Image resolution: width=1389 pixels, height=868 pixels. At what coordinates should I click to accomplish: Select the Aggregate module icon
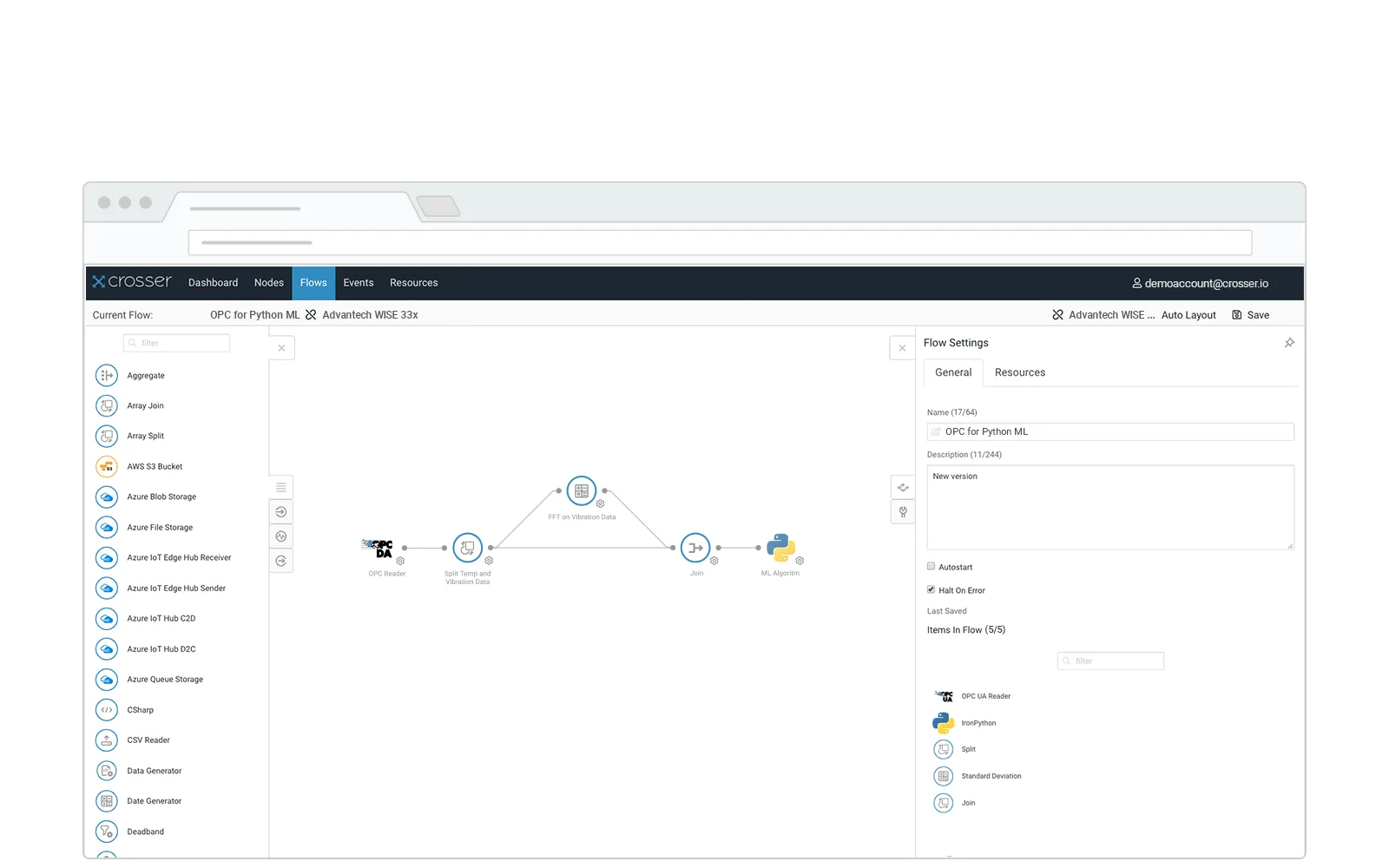(x=107, y=376)
